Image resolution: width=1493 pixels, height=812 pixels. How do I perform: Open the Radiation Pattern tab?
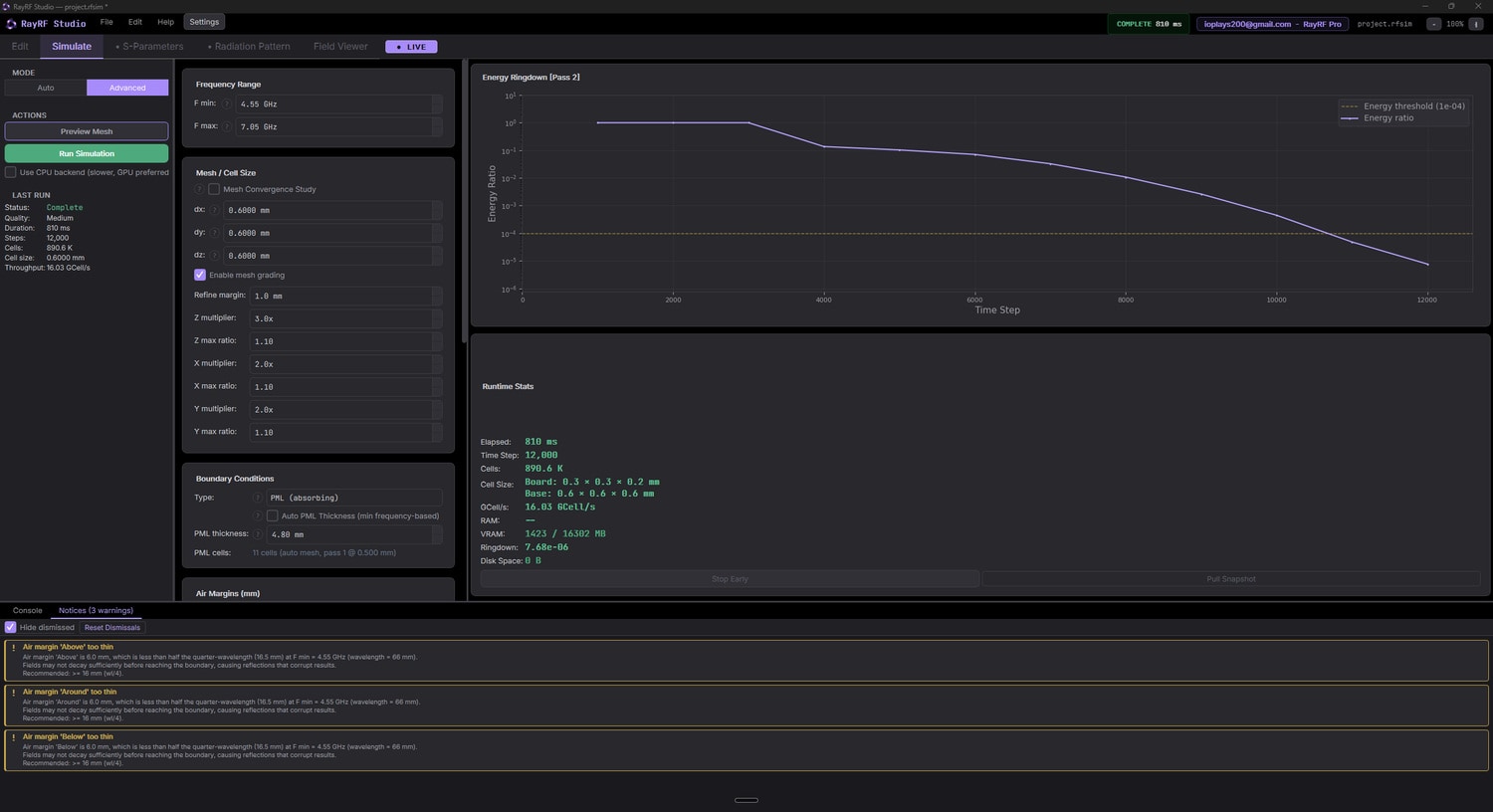click(249, 46)
